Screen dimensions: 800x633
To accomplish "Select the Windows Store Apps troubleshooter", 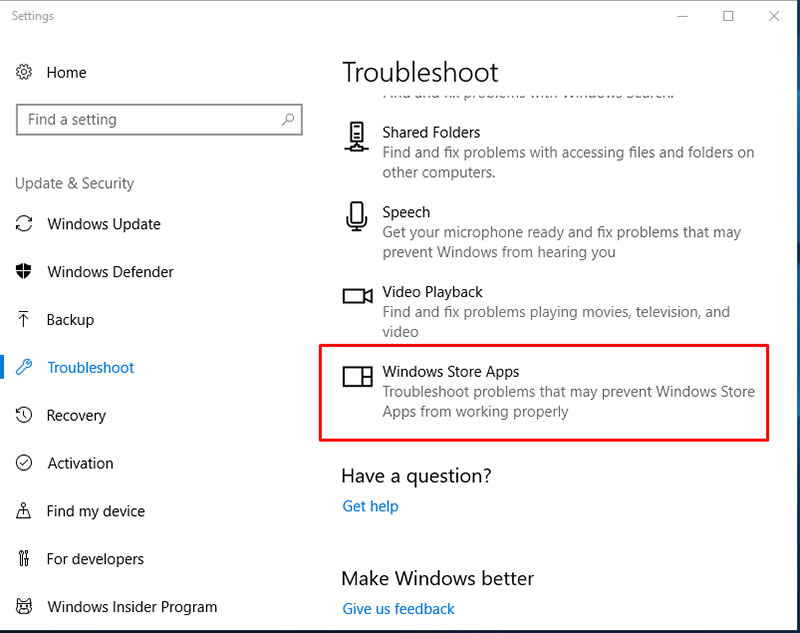I will (543, 392).
